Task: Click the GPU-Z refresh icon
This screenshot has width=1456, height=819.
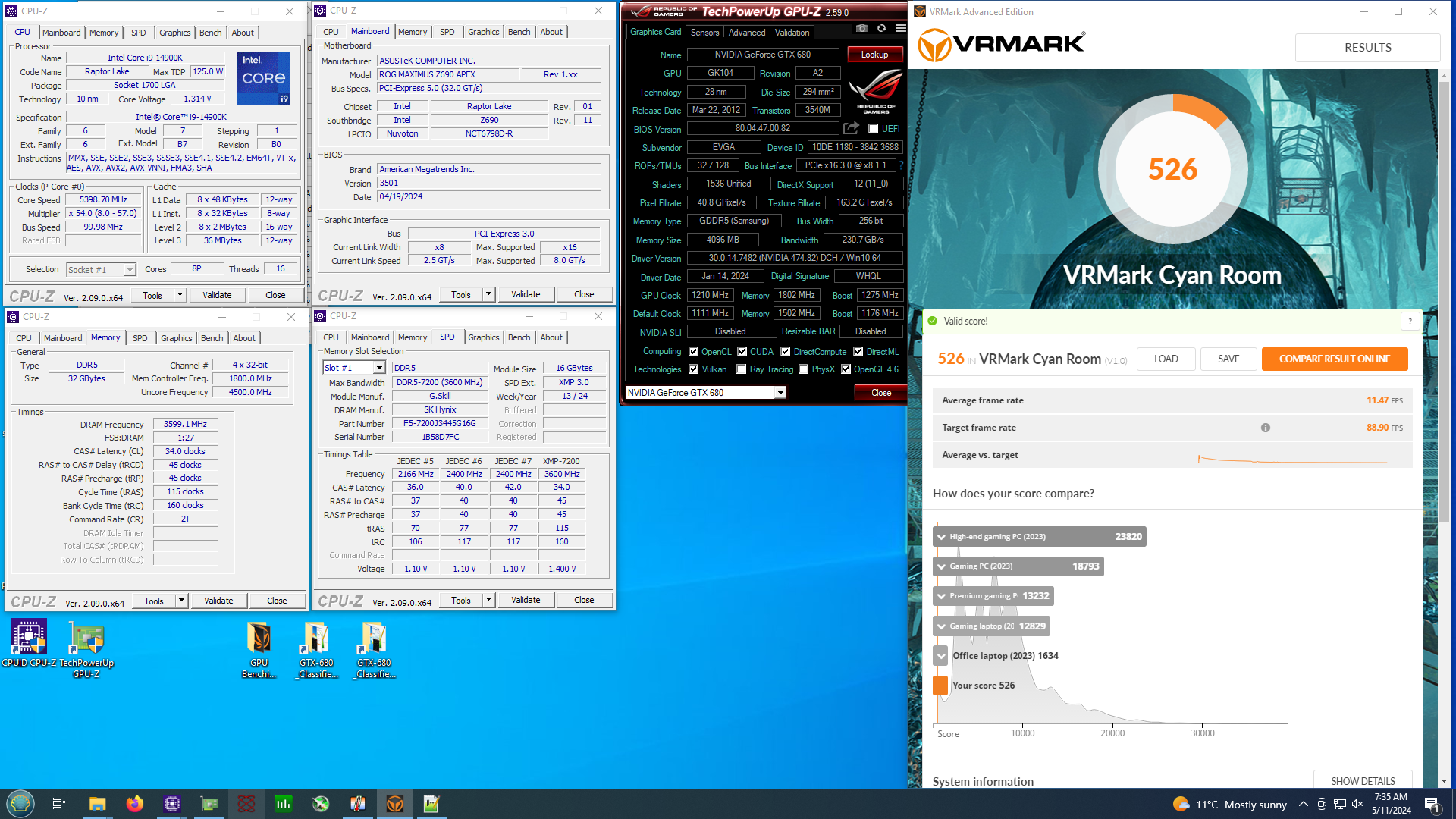Action: (x=881, y=28)
